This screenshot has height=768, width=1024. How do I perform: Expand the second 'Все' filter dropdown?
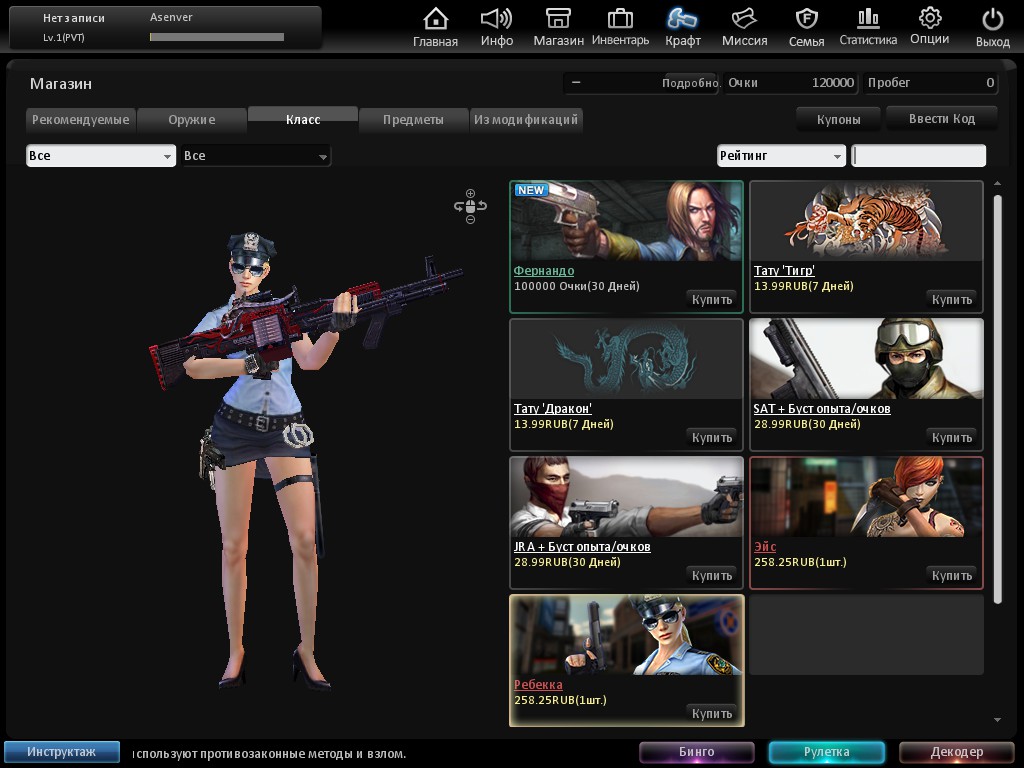coord(256,156)
